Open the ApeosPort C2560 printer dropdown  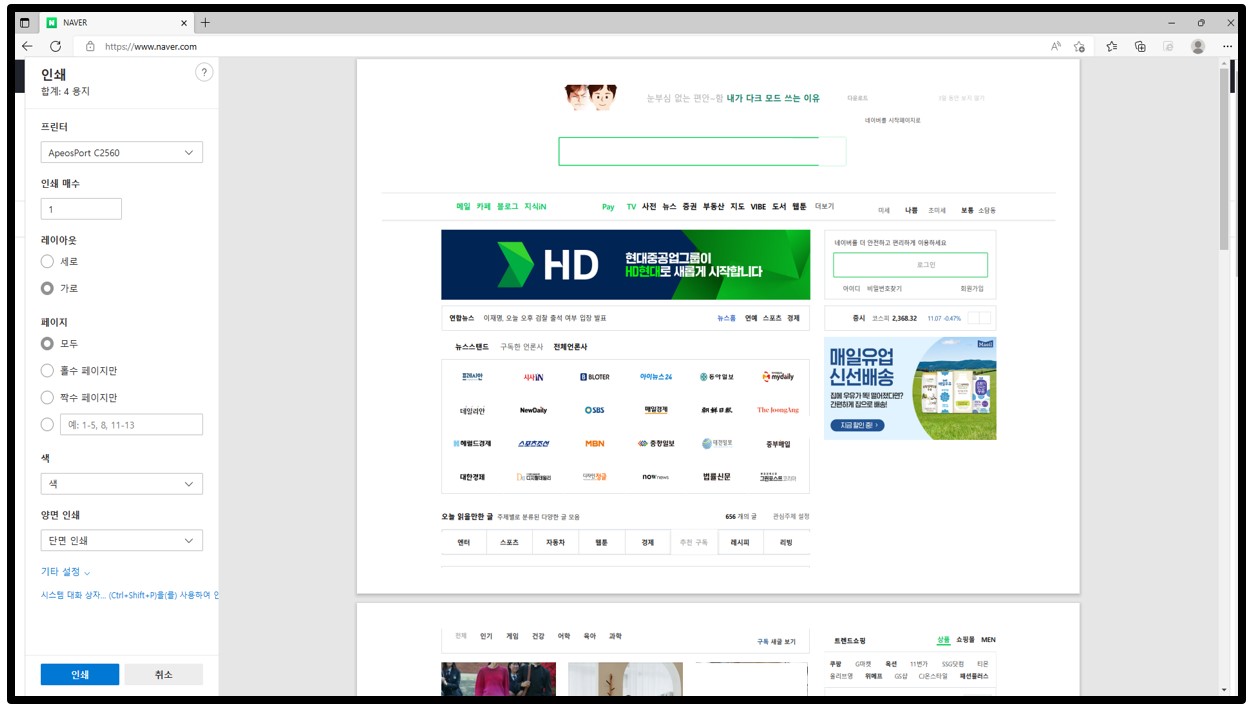click(x=121, y=153)
